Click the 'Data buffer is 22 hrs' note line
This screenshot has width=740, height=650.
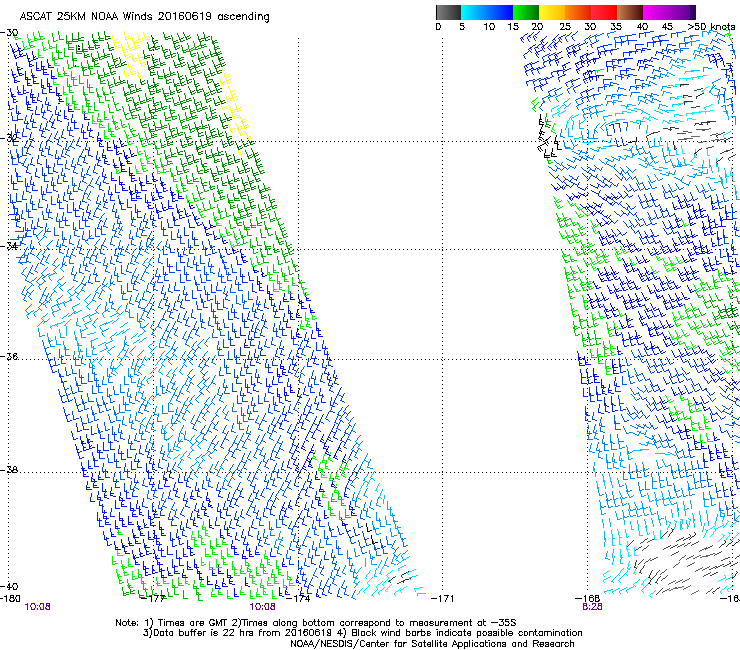[x=362, y=633]
